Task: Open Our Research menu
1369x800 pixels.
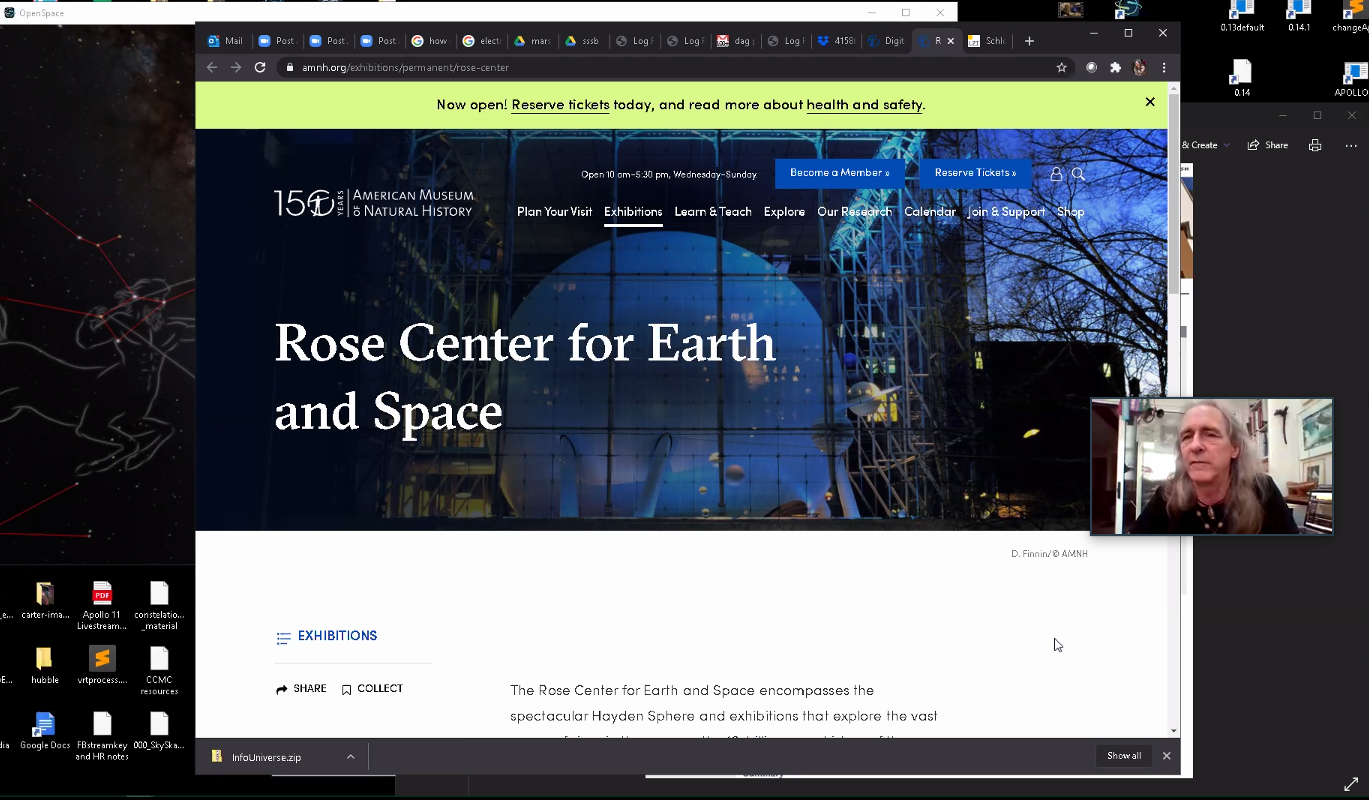Action: click(854, 212)
